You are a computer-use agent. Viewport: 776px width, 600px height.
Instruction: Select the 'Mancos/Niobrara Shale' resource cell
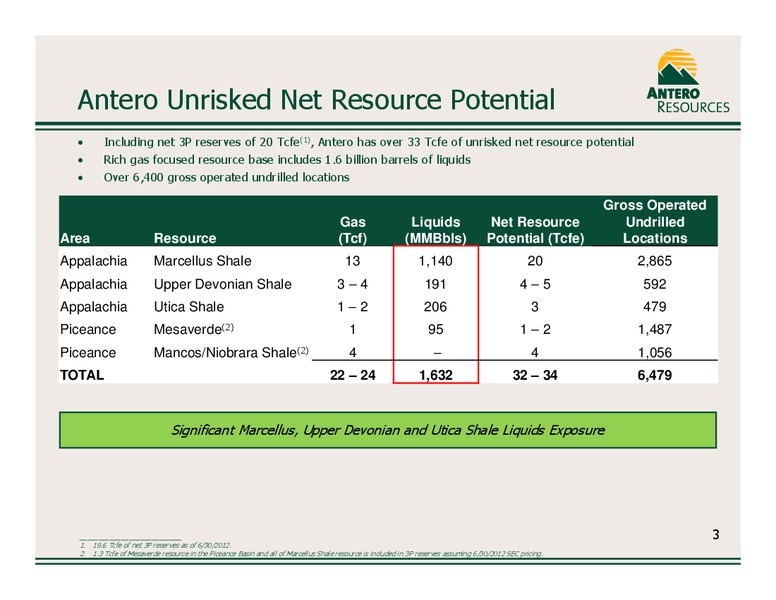tap(231, 352)
